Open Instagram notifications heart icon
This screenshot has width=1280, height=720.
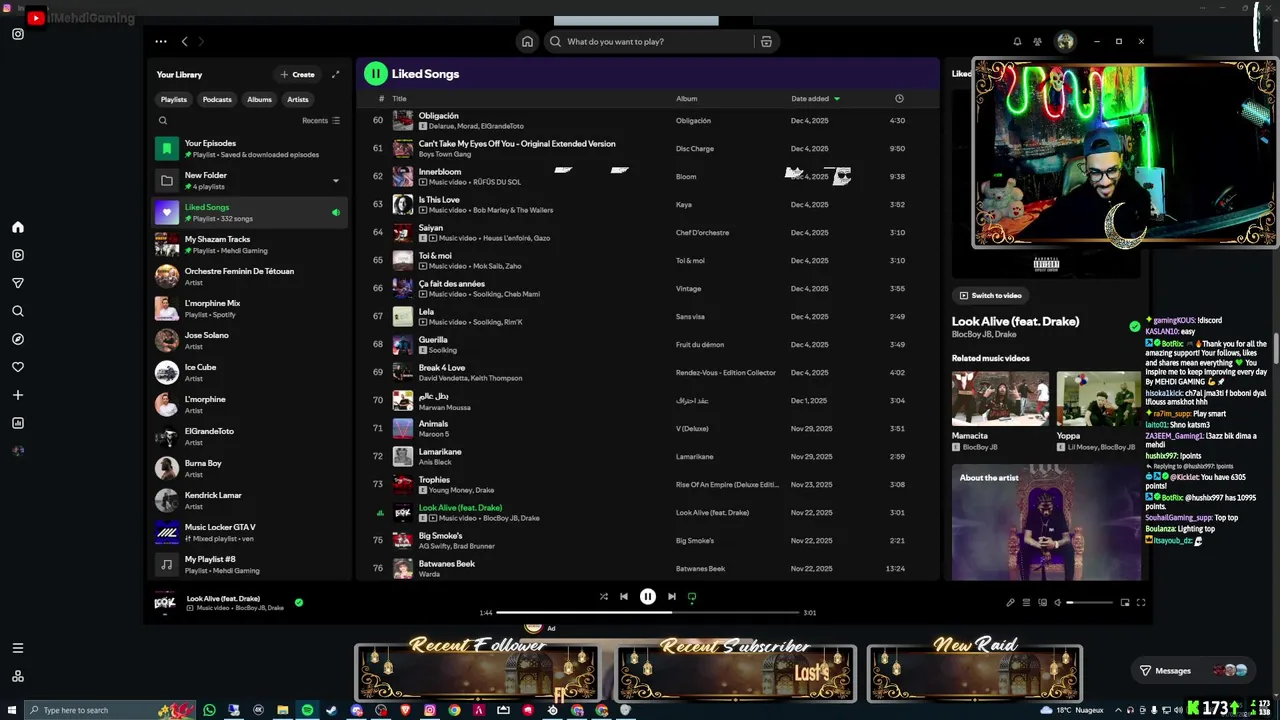18,367
